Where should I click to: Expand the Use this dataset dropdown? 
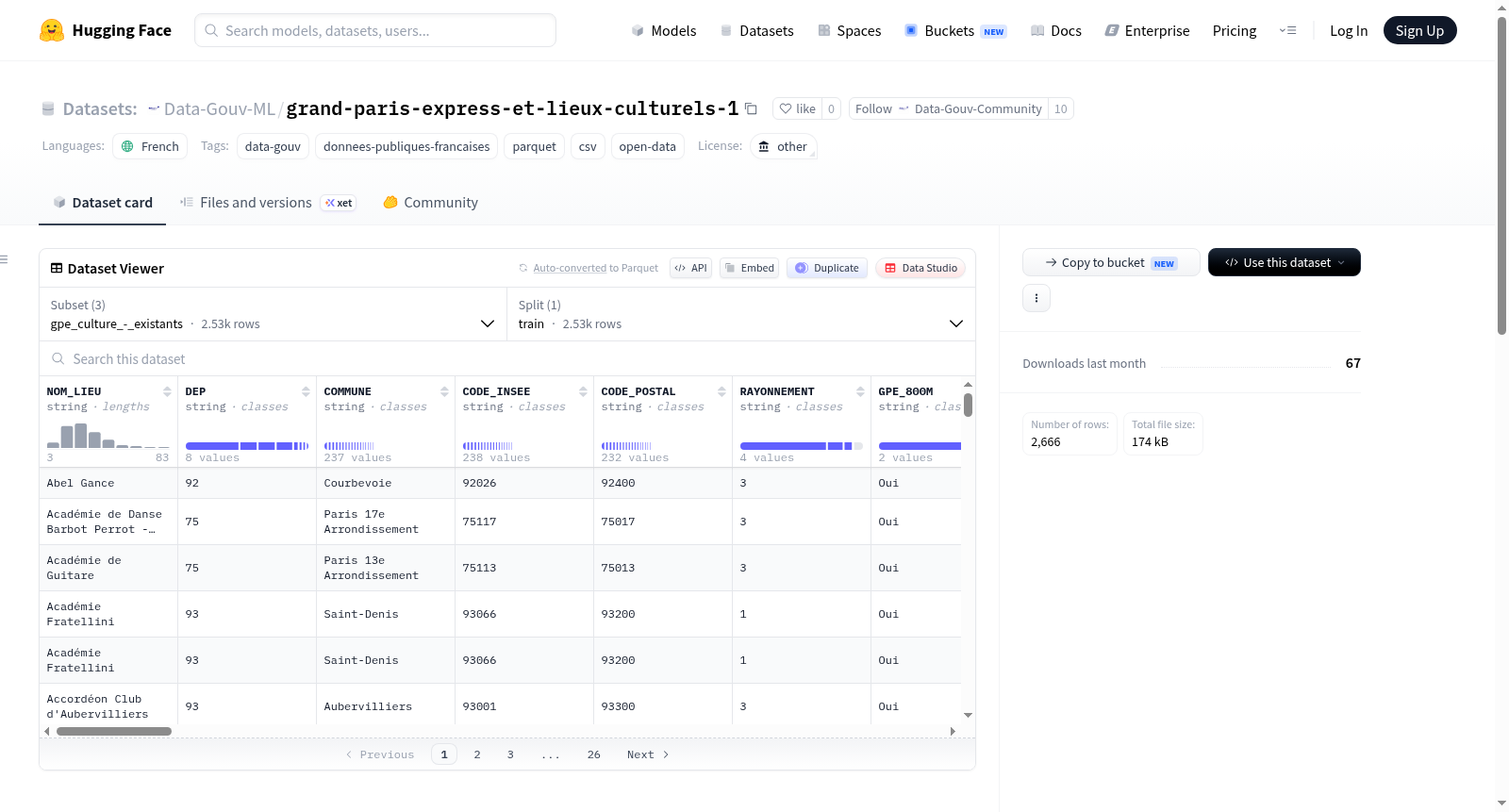pyautogui.click(x=1285, y=262)
